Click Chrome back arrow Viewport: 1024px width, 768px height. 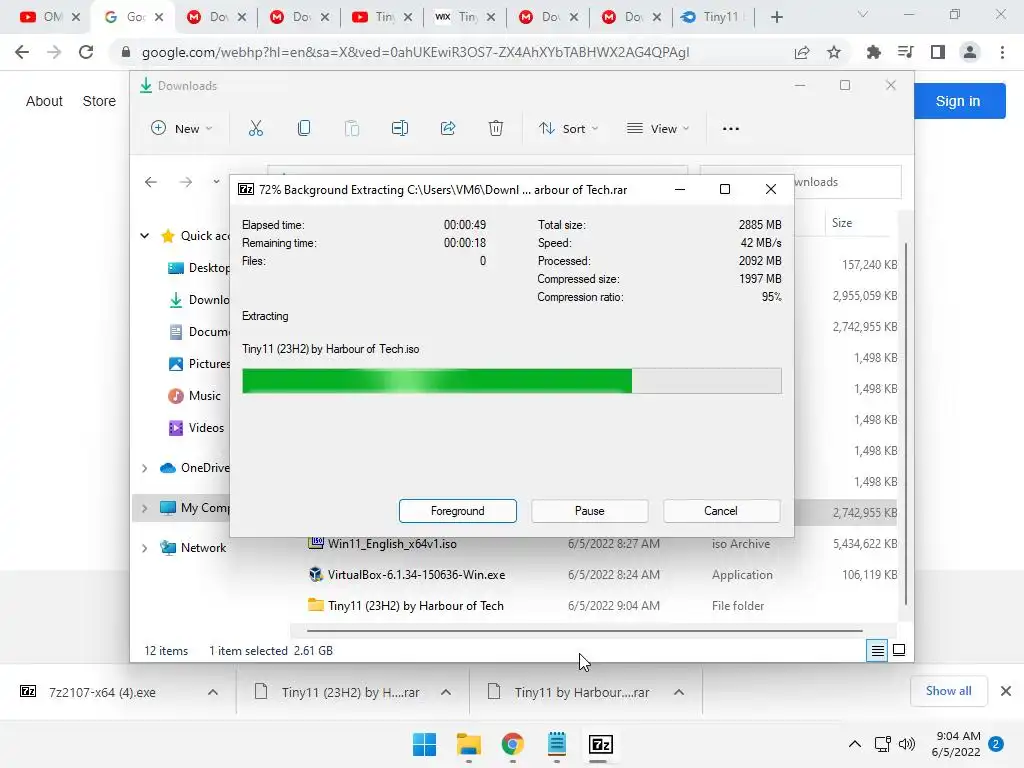(22, 52)
